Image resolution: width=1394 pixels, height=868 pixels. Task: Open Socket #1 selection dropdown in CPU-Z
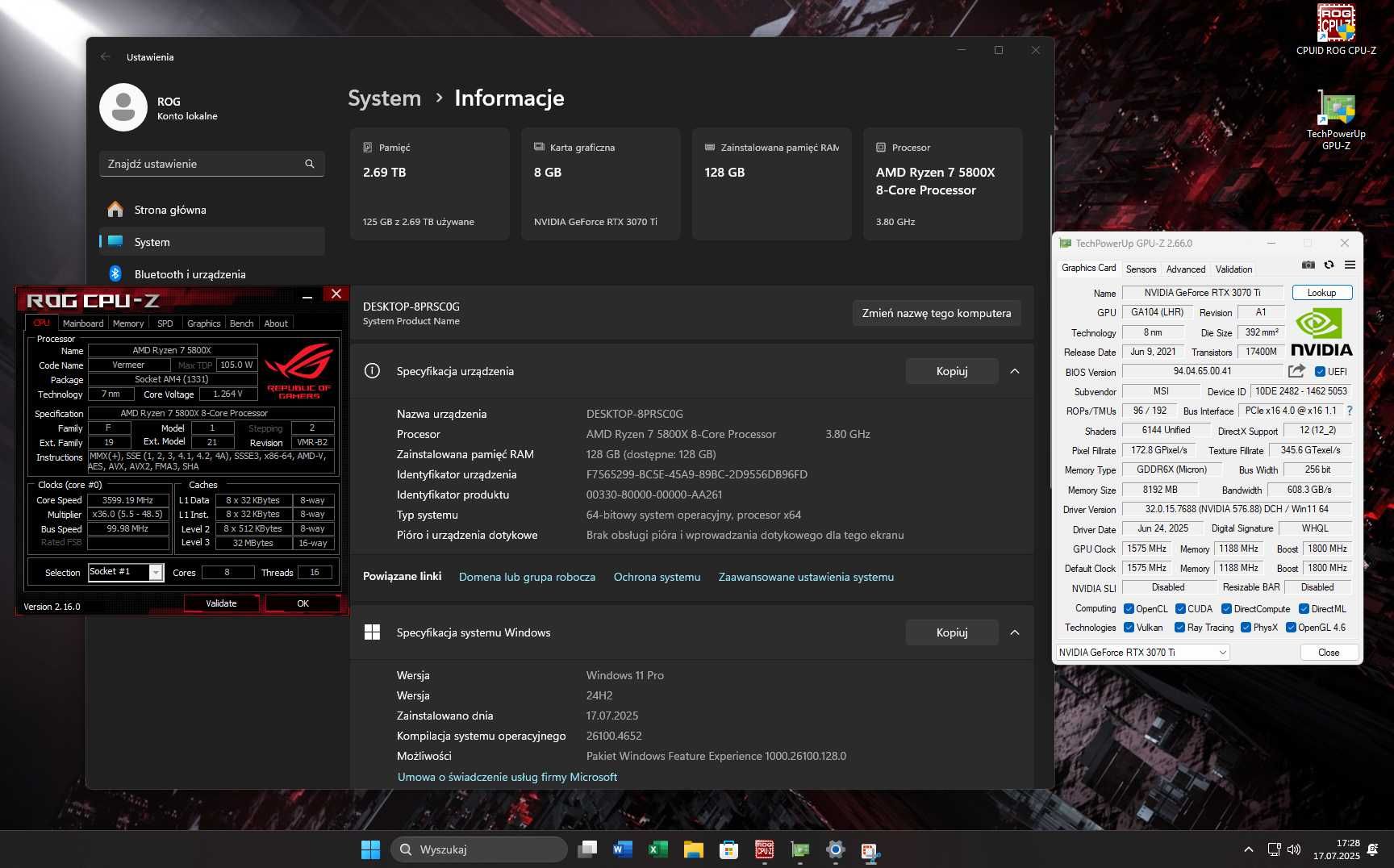coord(126,572)
